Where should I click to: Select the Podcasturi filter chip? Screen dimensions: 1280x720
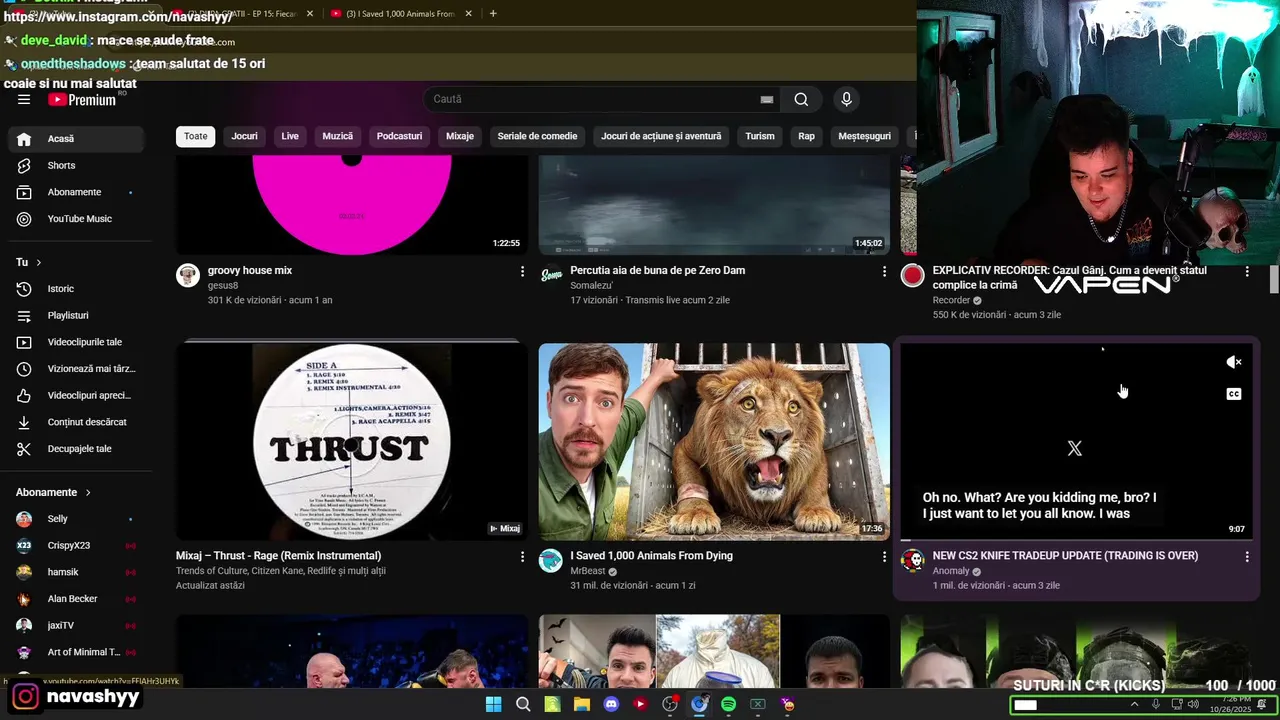point(399,136)
